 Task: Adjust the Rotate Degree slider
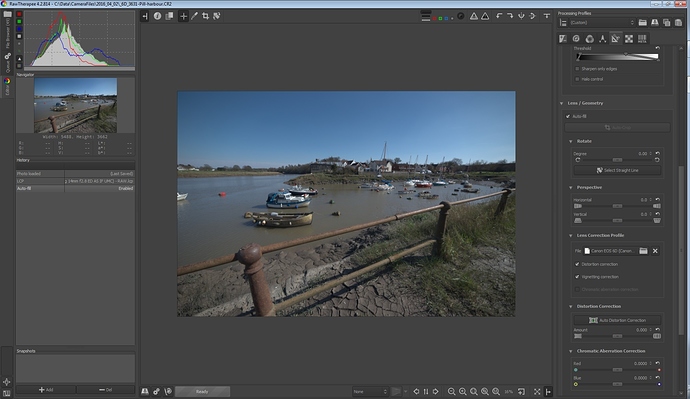tap(617, 160)
